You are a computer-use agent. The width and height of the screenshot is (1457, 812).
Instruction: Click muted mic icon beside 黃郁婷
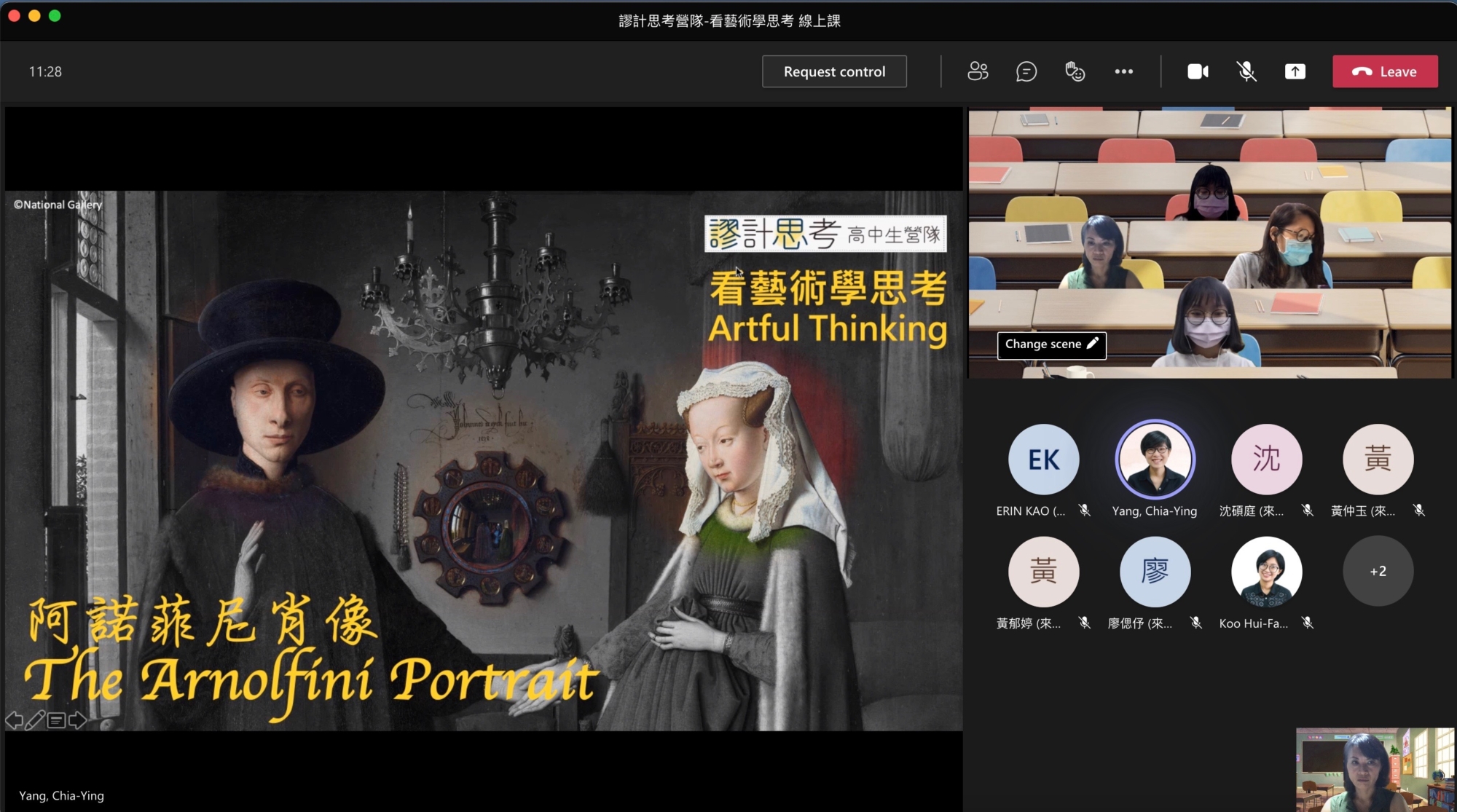point(1085,623)
